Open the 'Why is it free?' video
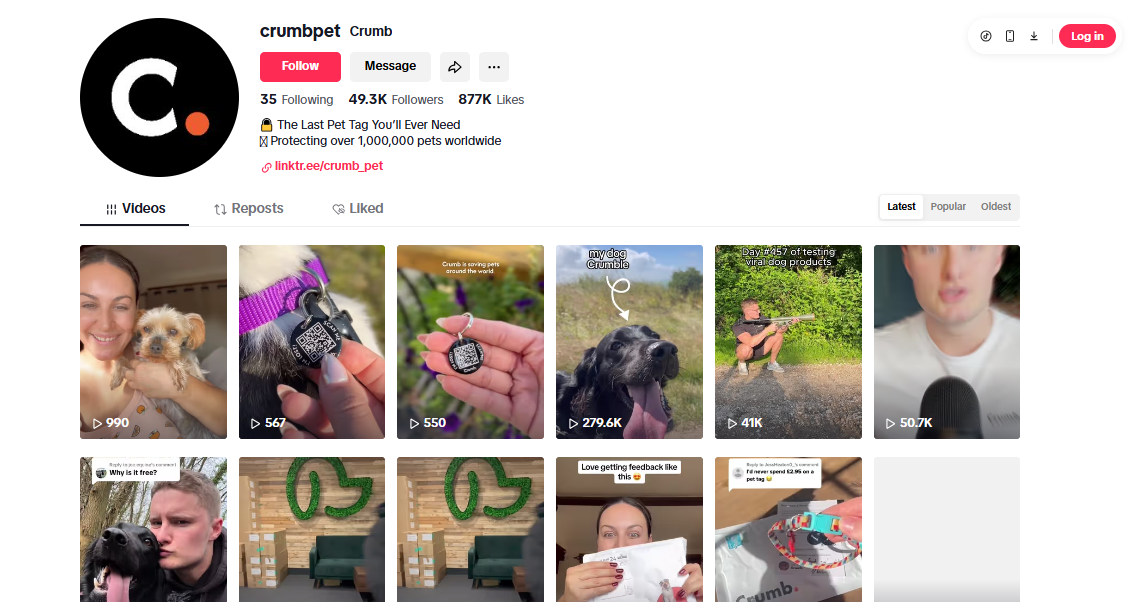Image resolution: width=1136 pixels, height=602 pixels. coord(153,530)
